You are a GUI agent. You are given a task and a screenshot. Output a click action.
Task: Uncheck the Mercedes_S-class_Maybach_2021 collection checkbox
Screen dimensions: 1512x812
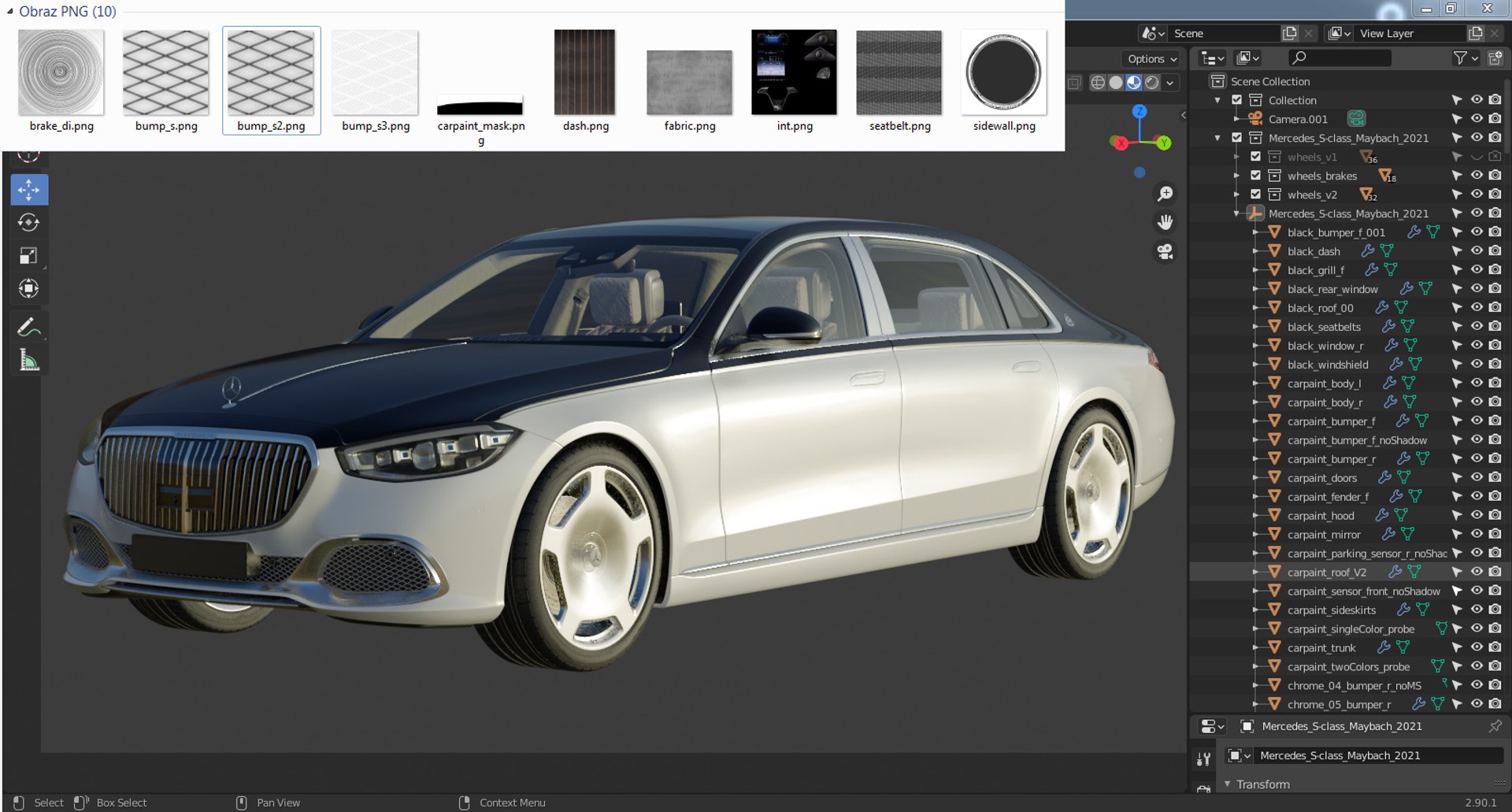(x=1236, y=138)
